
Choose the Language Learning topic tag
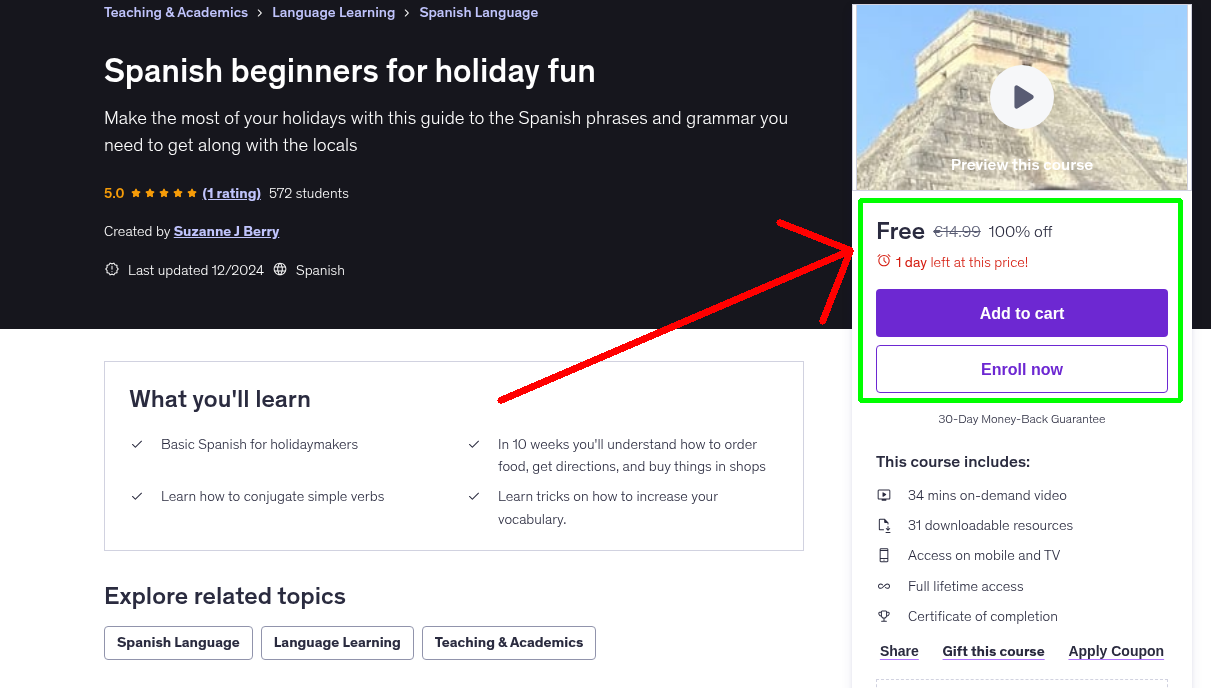337,643
